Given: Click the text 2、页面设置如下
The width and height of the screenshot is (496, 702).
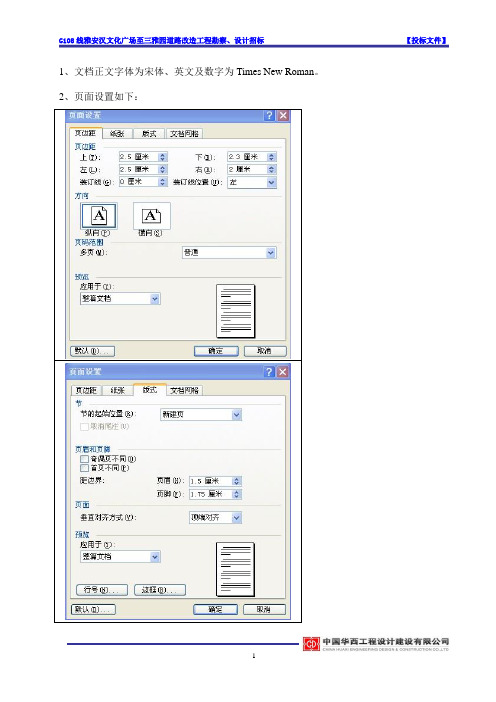Looking at the screenshot, I should click(x=98, y=97).
